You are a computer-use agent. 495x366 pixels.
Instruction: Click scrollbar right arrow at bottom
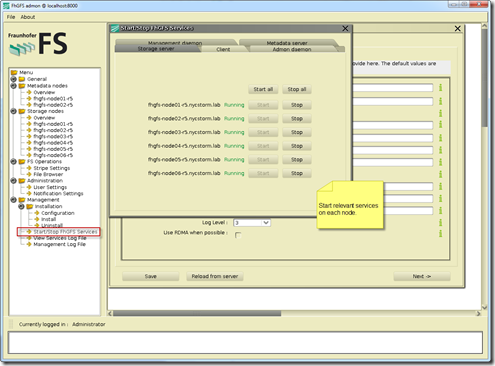(478, 313)
